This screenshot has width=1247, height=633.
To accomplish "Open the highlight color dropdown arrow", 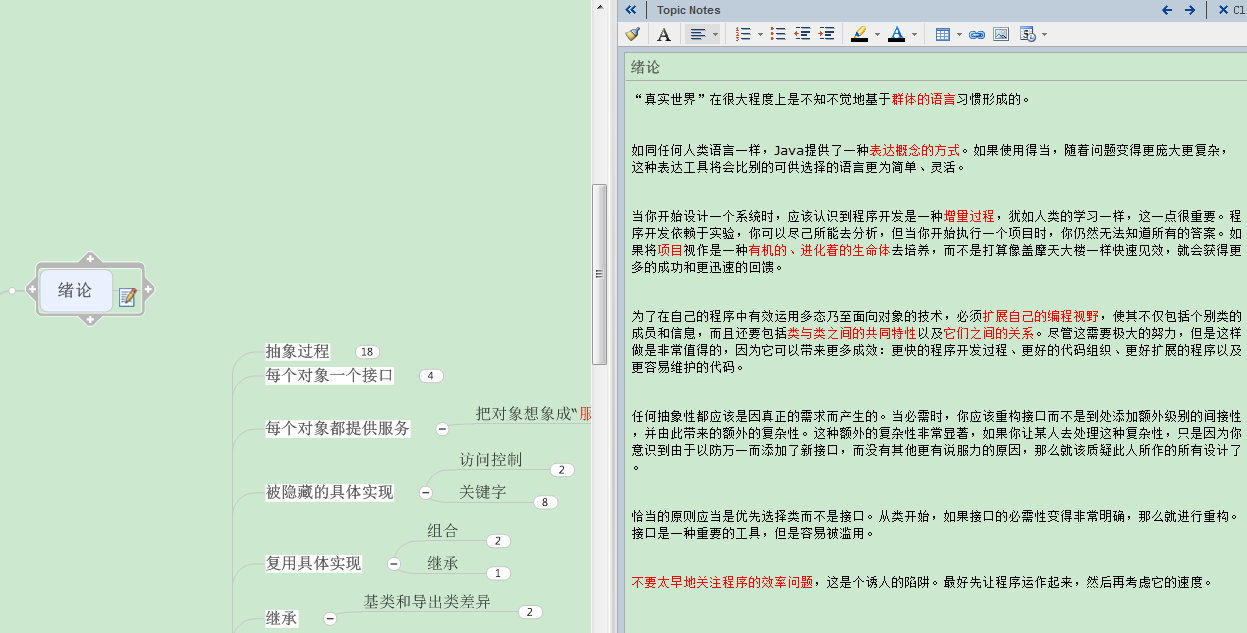I will (877, 34).
